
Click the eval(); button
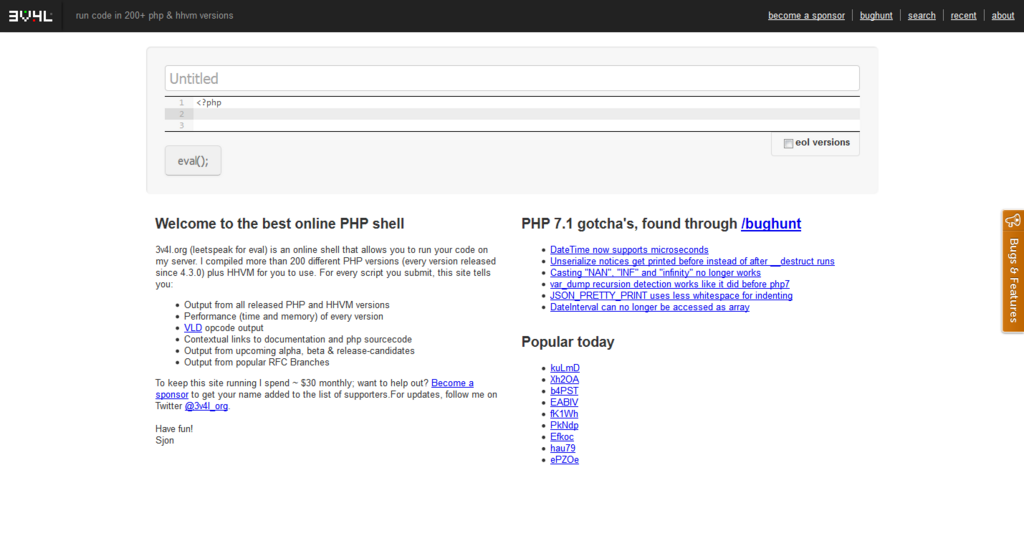pos(193,161)
